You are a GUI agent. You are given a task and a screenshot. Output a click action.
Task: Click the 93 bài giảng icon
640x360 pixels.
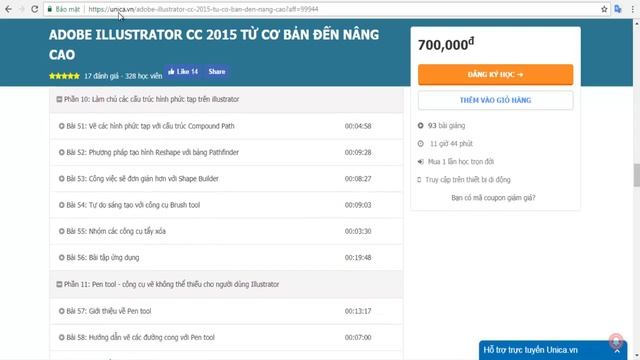click(x=420, y=126)
